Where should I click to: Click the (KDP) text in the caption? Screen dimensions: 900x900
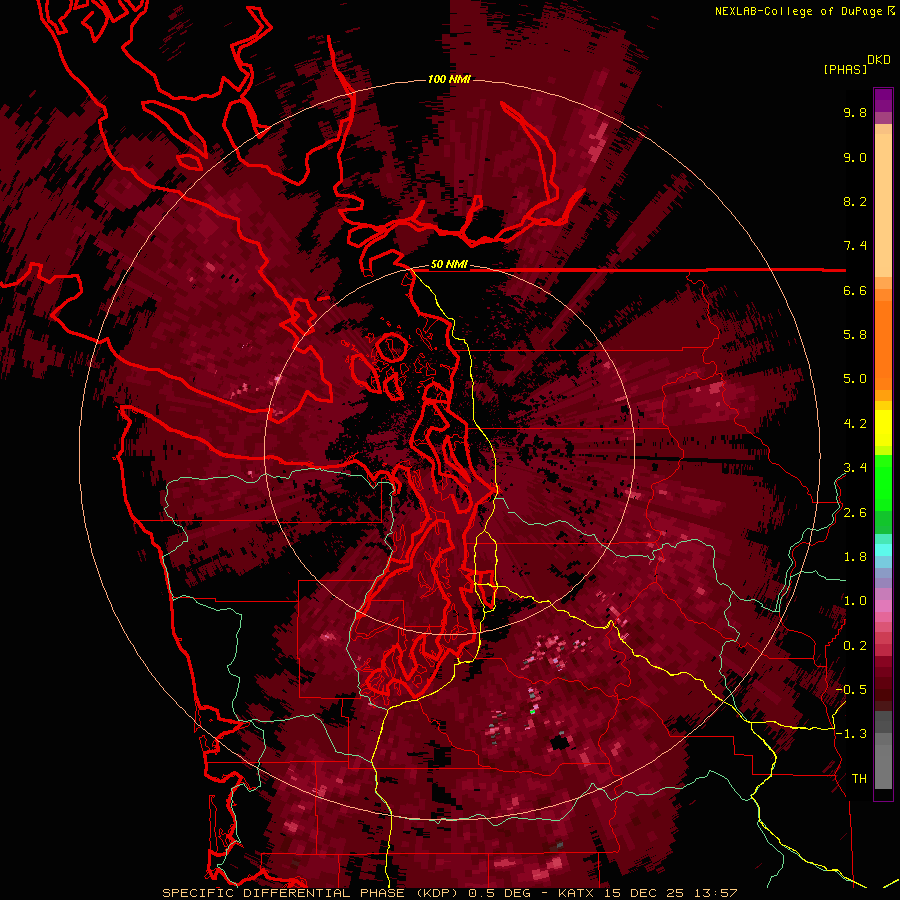point(439,893)
